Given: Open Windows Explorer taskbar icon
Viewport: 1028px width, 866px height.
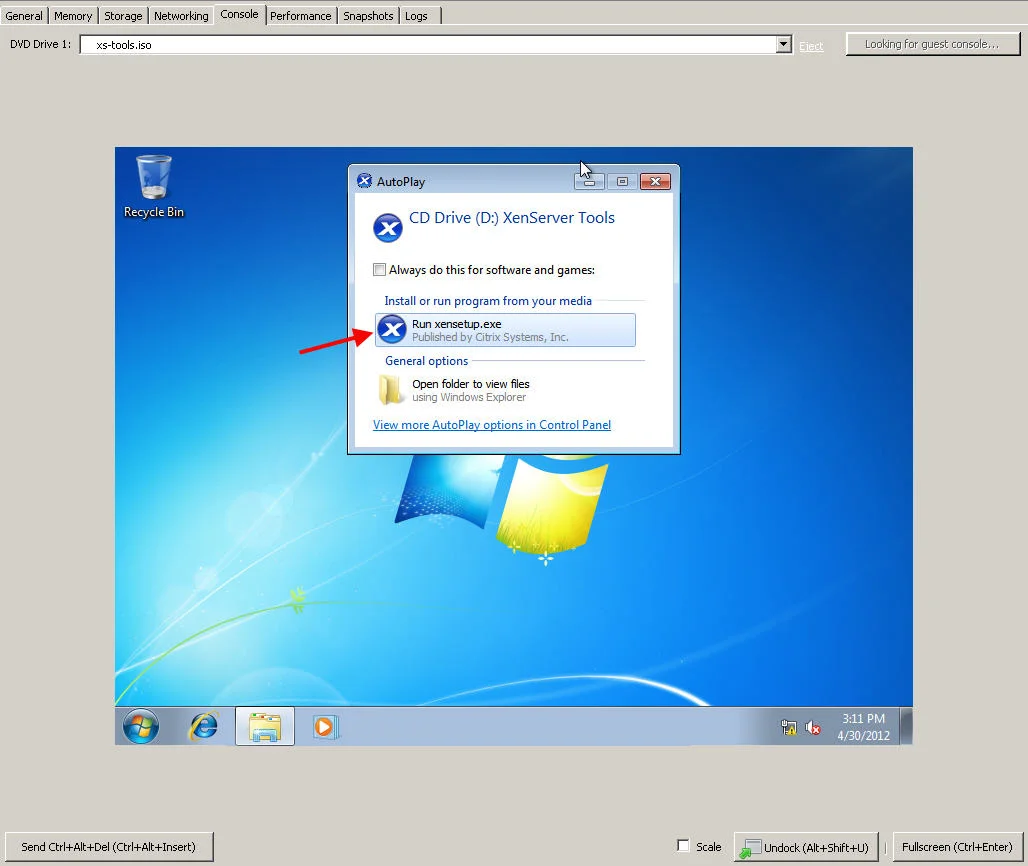Looking at the screenshot, I should click(x=265, y=726).
